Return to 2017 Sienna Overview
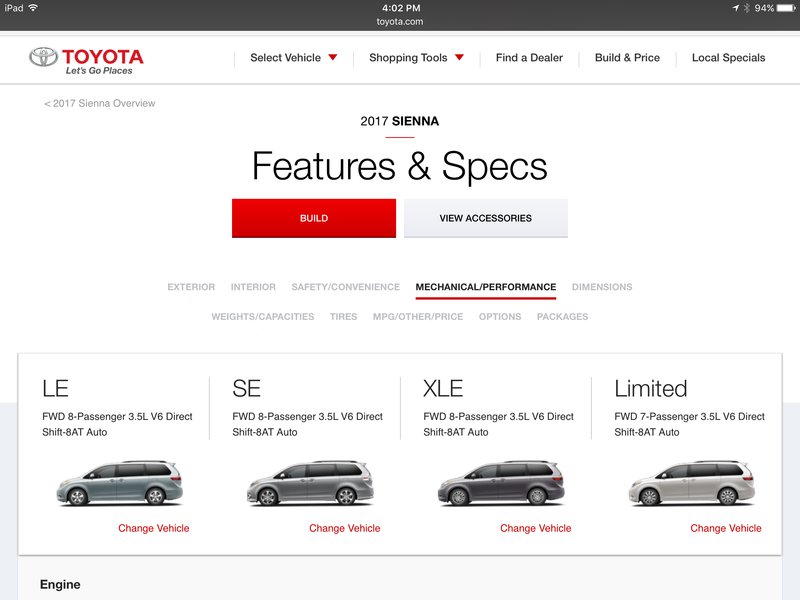Screen dimensions: 800x600 click(x=99, y=103)
